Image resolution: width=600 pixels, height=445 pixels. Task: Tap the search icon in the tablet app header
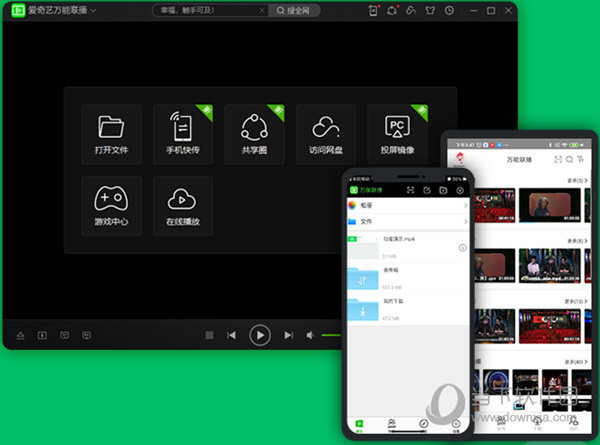[x=569, y=159]
